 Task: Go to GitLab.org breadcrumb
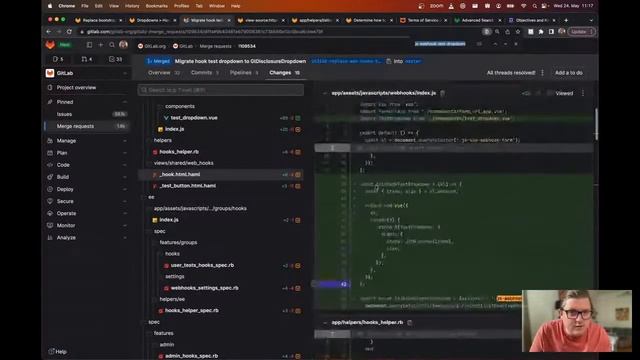point(152,46)
